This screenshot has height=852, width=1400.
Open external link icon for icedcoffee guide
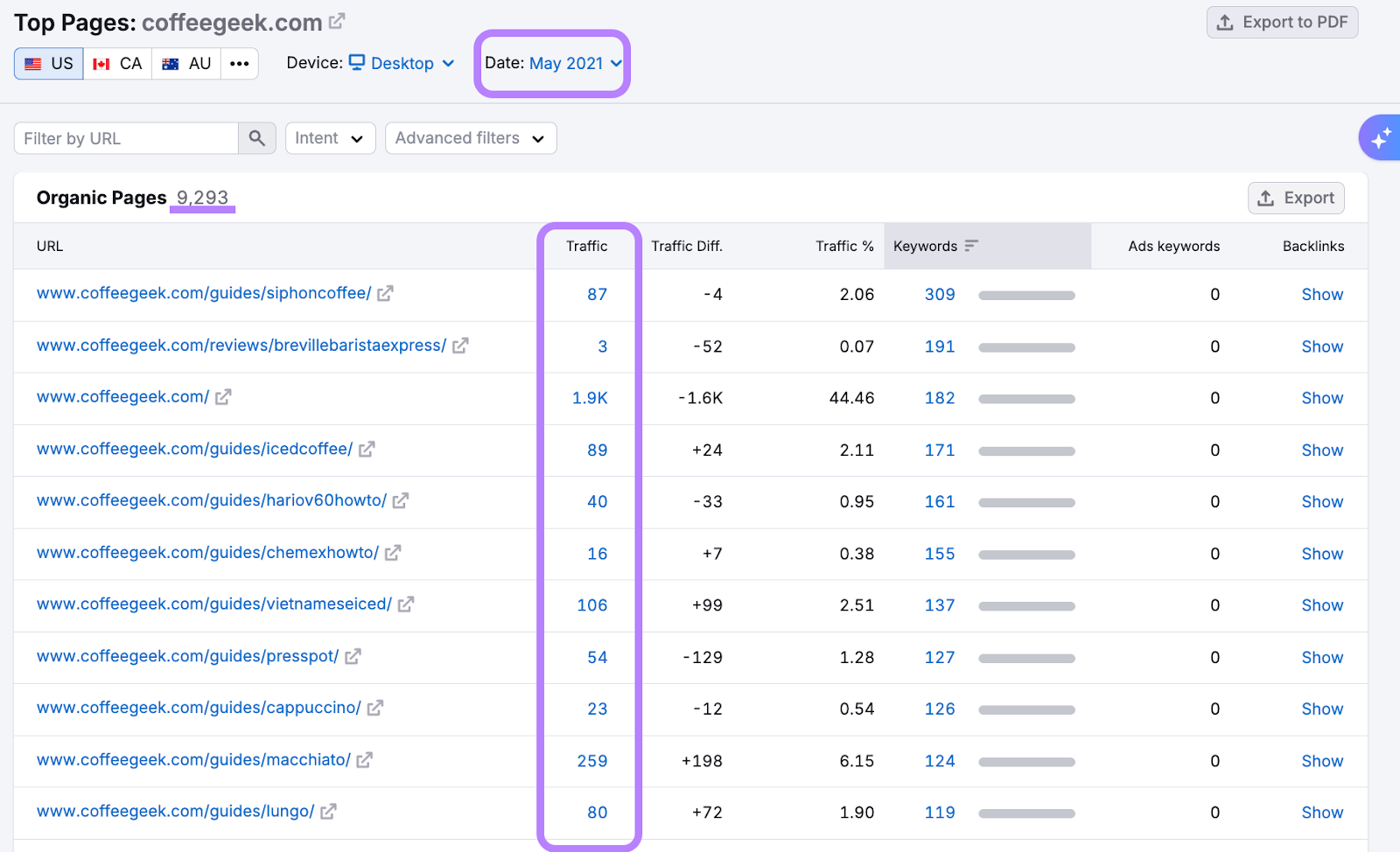(x=367, y=450)
